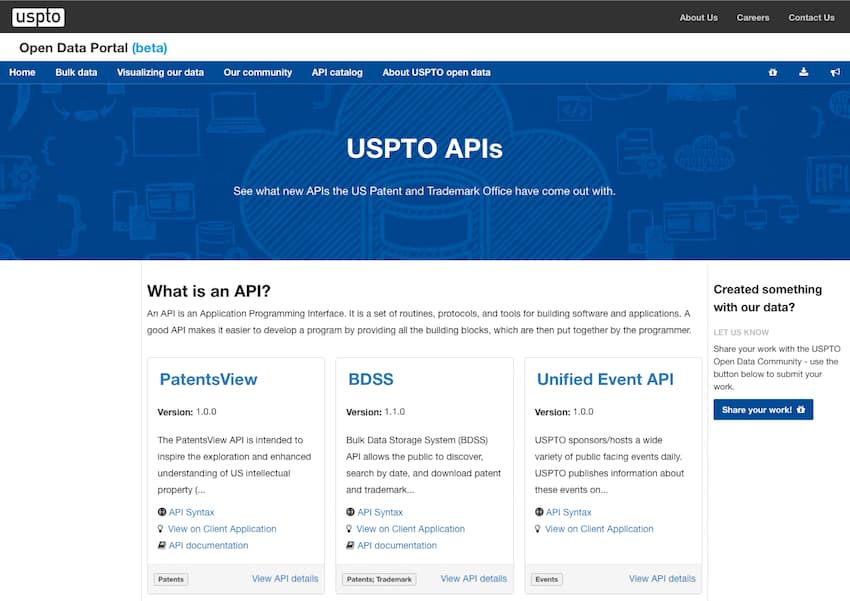Open the Careers link in the top bar
This screenshot has width=850, height=601.
(x=753, y=17)
